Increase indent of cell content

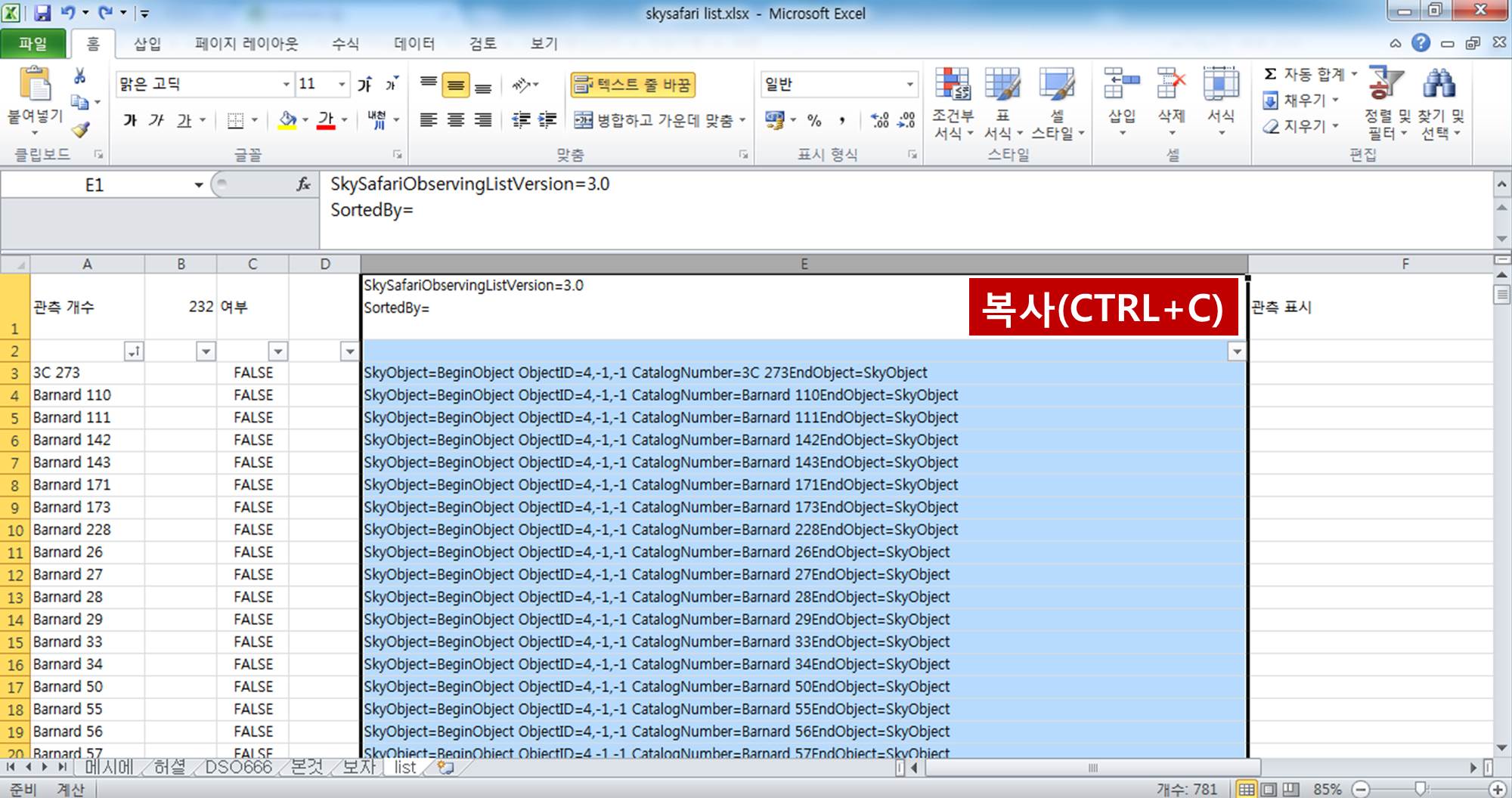[x=547, y=120]
